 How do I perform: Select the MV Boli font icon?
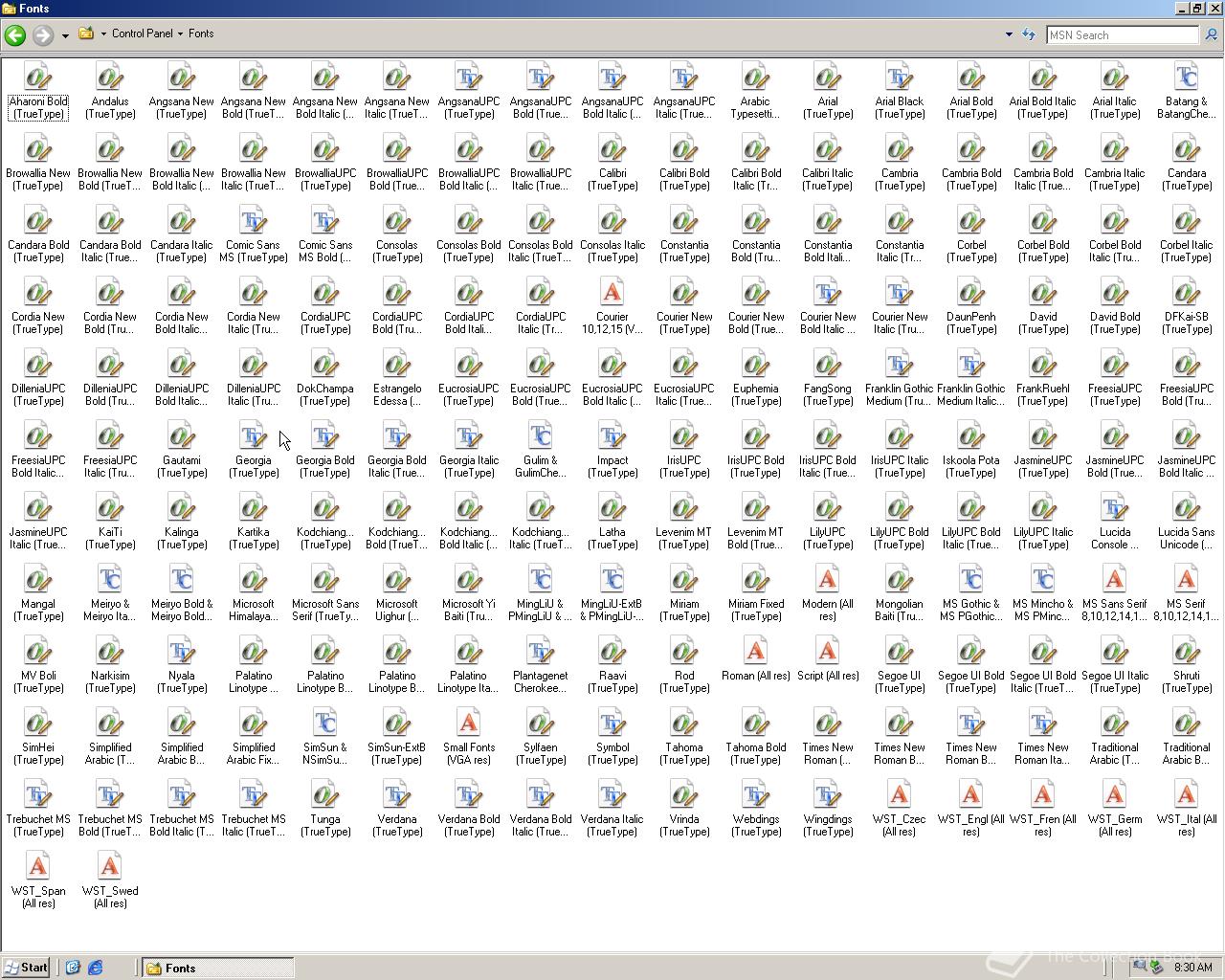(38, 651)
